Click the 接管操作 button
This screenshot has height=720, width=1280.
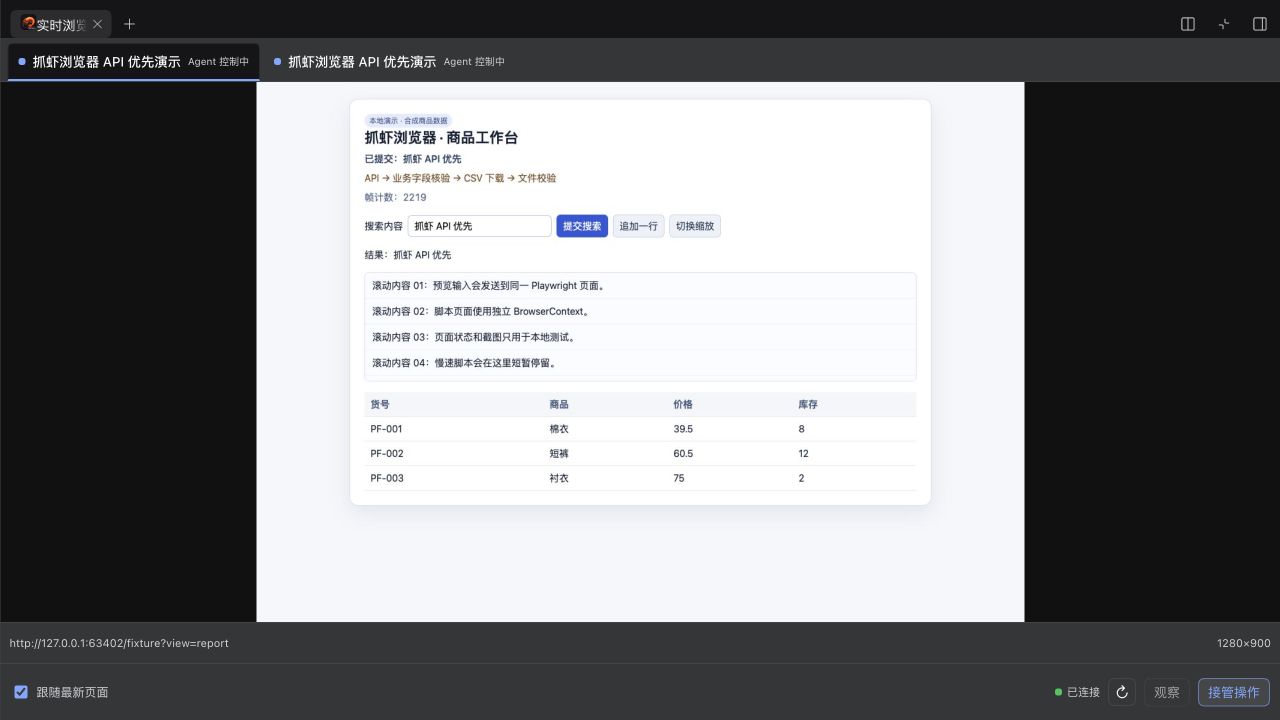coord(1234,692)
